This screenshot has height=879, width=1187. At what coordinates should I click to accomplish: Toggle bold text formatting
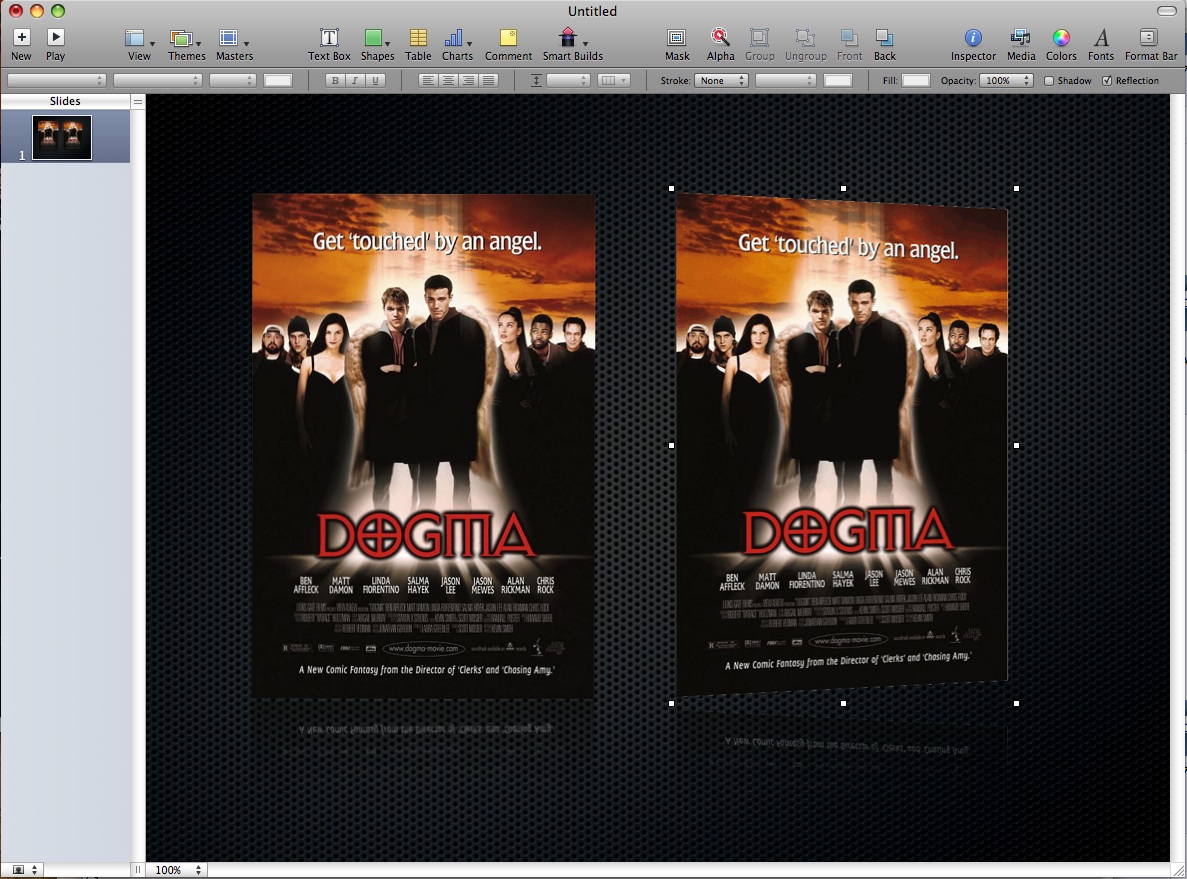pyautogui.click(x=335, y=80)
